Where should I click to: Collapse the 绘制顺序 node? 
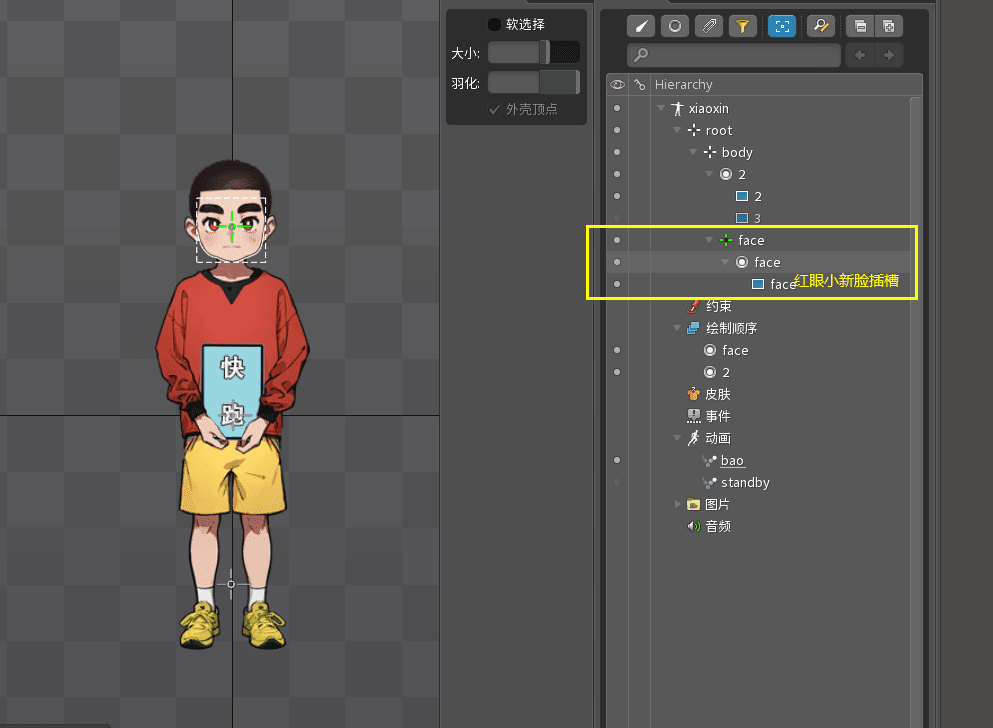click(x=678, y=329)
